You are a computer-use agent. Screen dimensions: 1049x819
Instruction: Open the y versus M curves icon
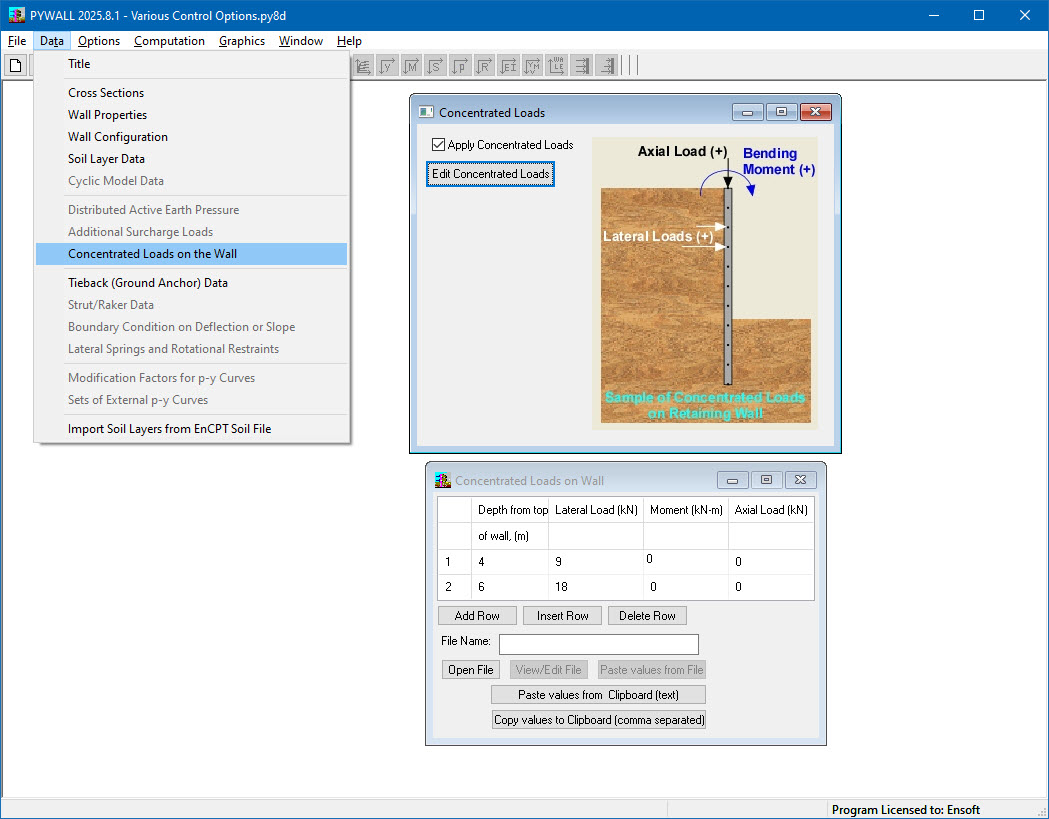pos(532,65)
